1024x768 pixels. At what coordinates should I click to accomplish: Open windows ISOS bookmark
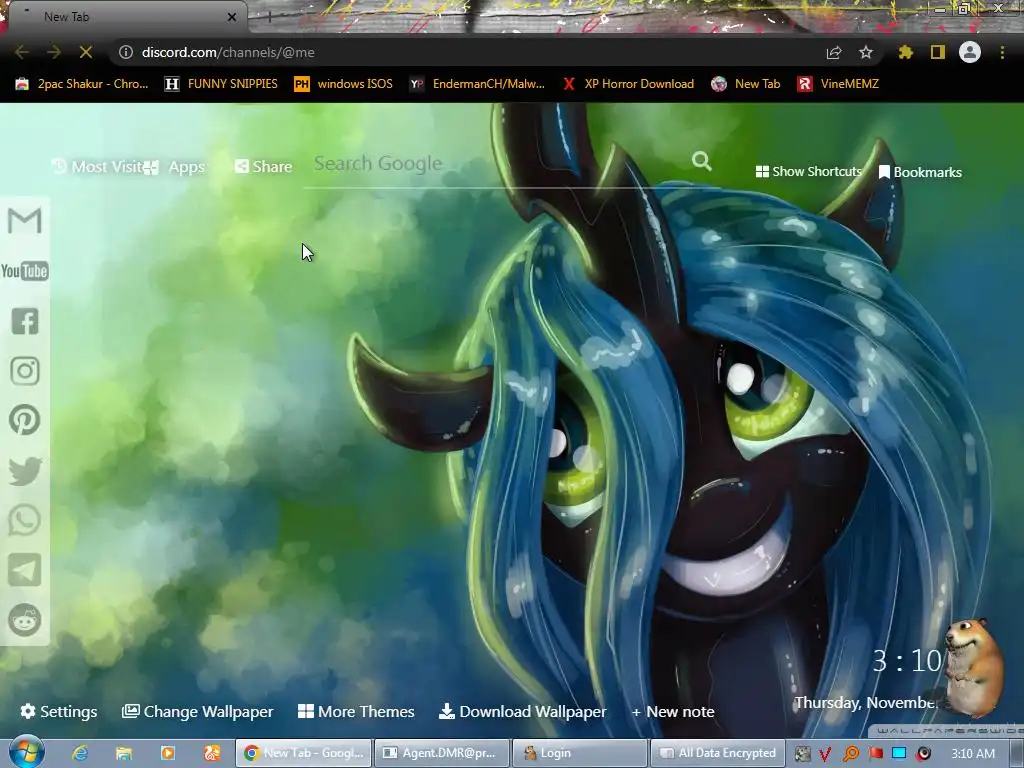344,84
